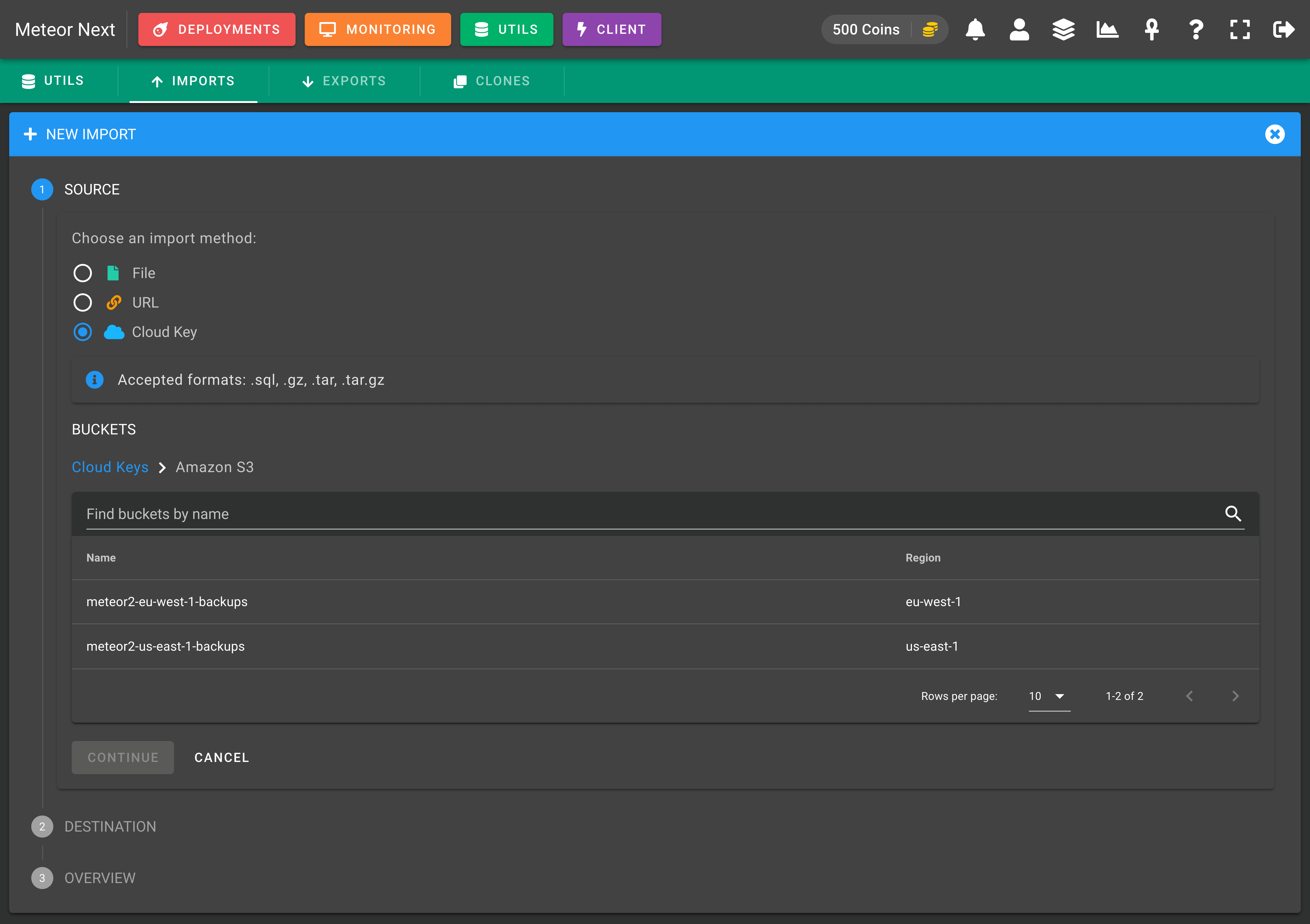This screenshot has width=1310, height=924.
Task: Open the Overview step 3
Action: [83, 878]
